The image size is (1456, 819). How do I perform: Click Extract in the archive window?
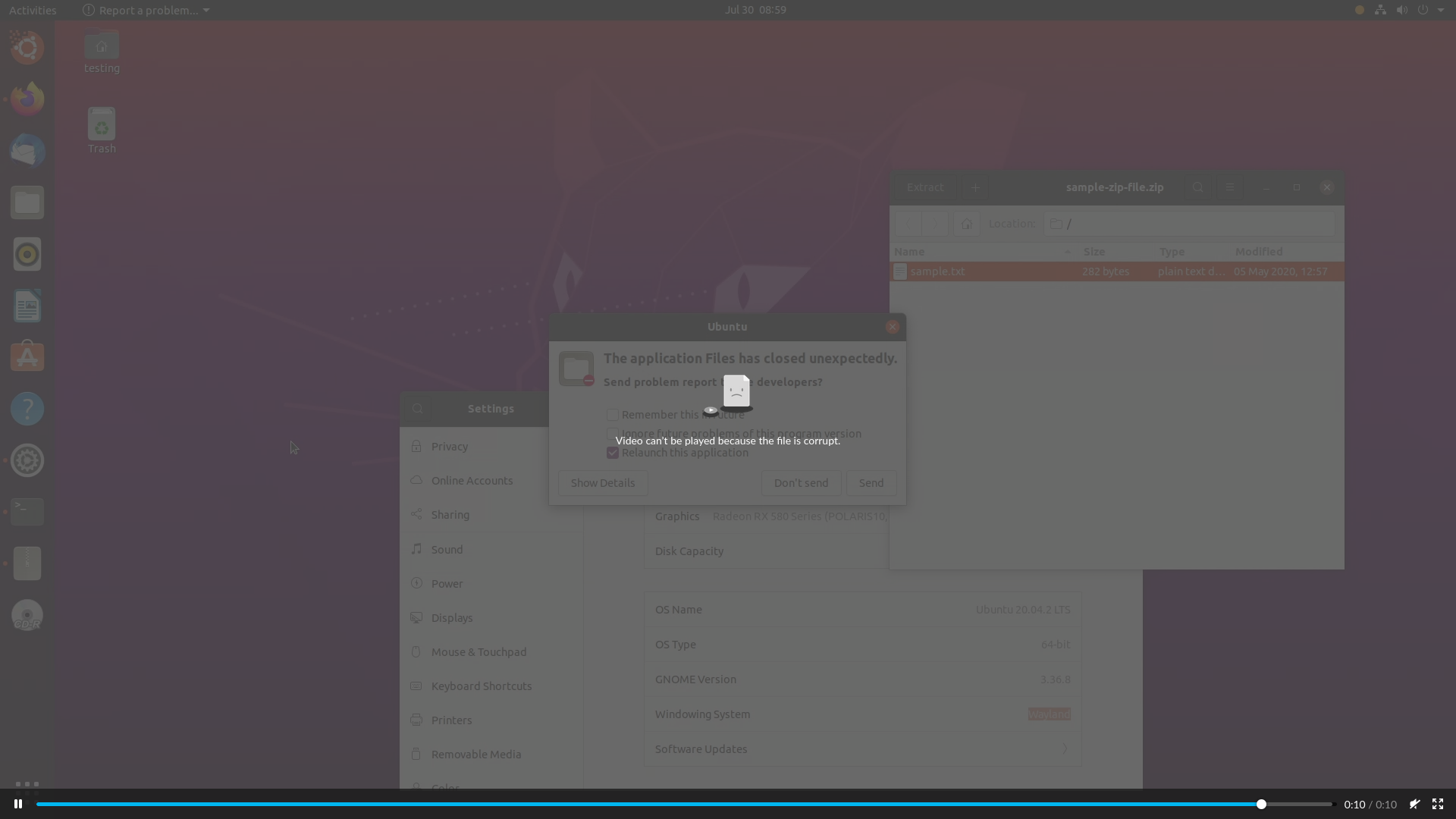tap(925, 187)
